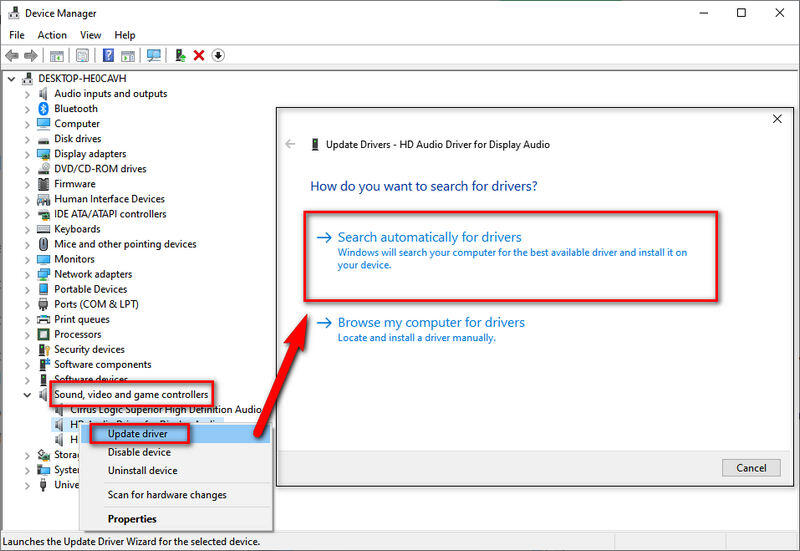Viewport: 800px width, 551px height.
Task: Expand the Display adapters category
Action: click(x=27, y=154)
